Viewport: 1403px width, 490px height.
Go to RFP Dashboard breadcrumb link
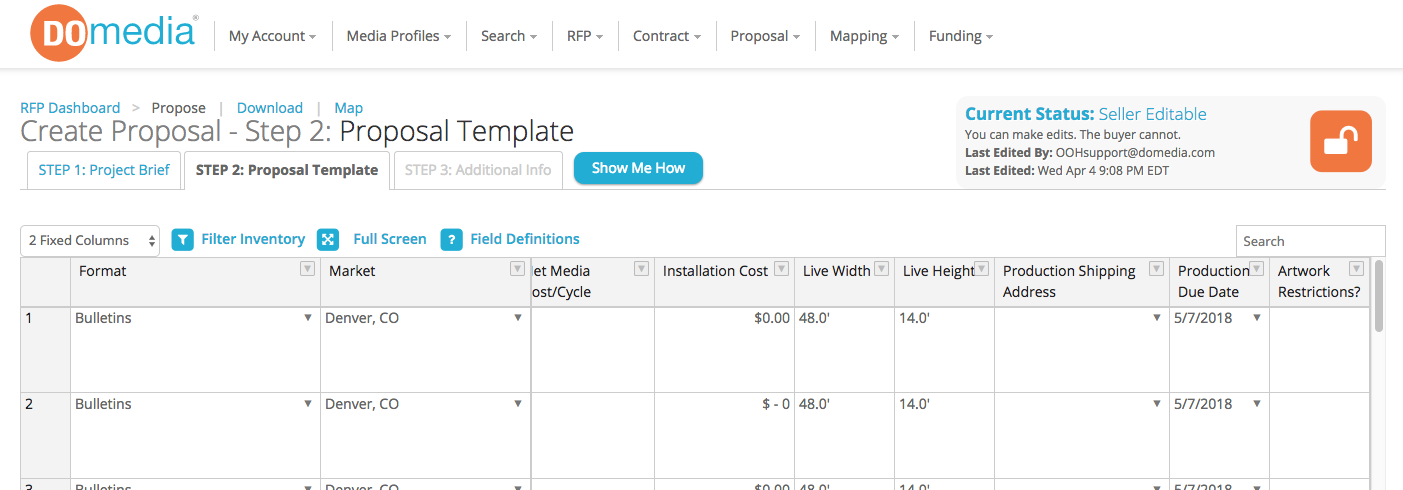70,108
